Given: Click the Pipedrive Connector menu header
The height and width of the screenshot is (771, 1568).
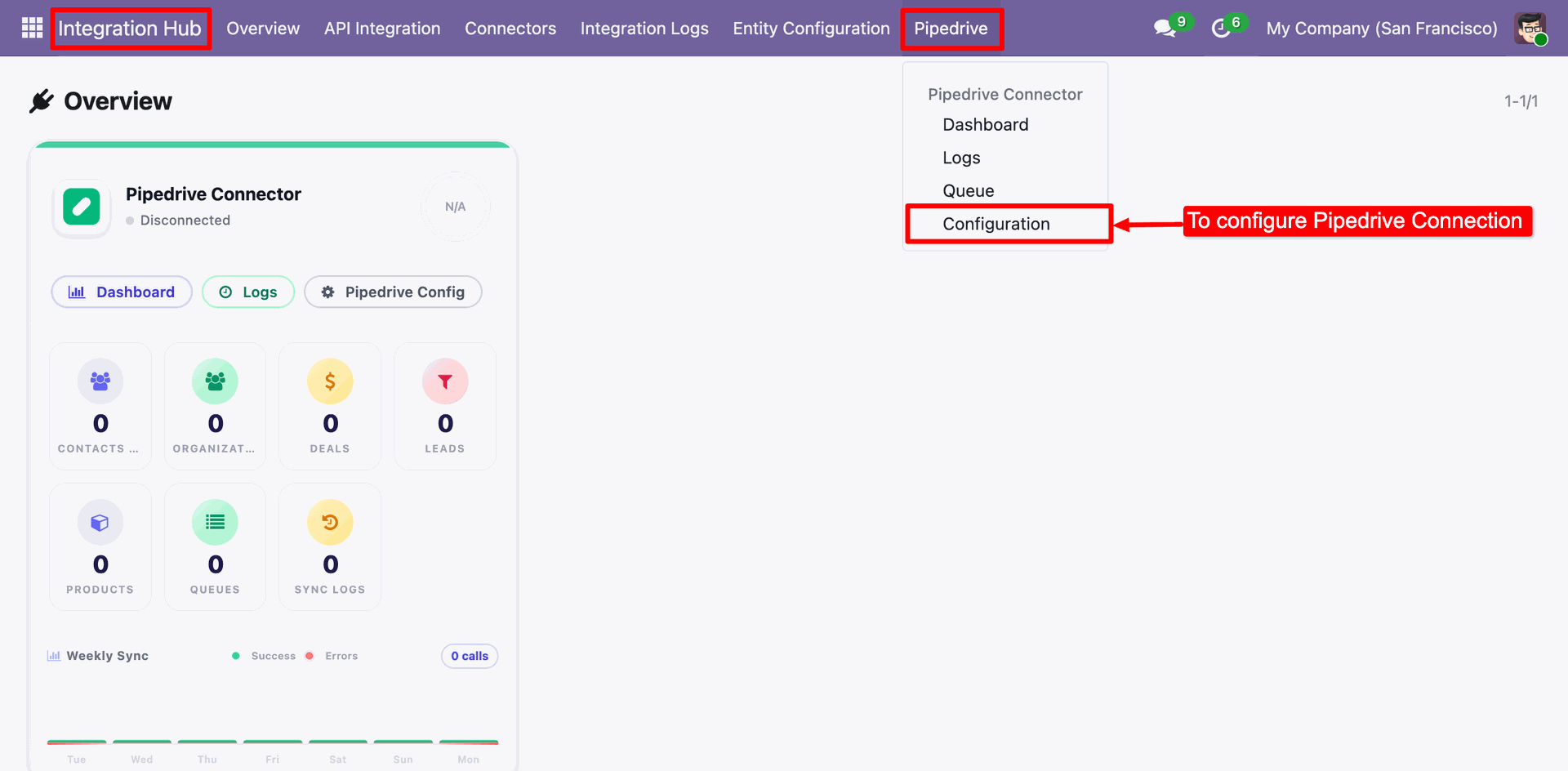Looking at the screenshot, I should 1005,95.
